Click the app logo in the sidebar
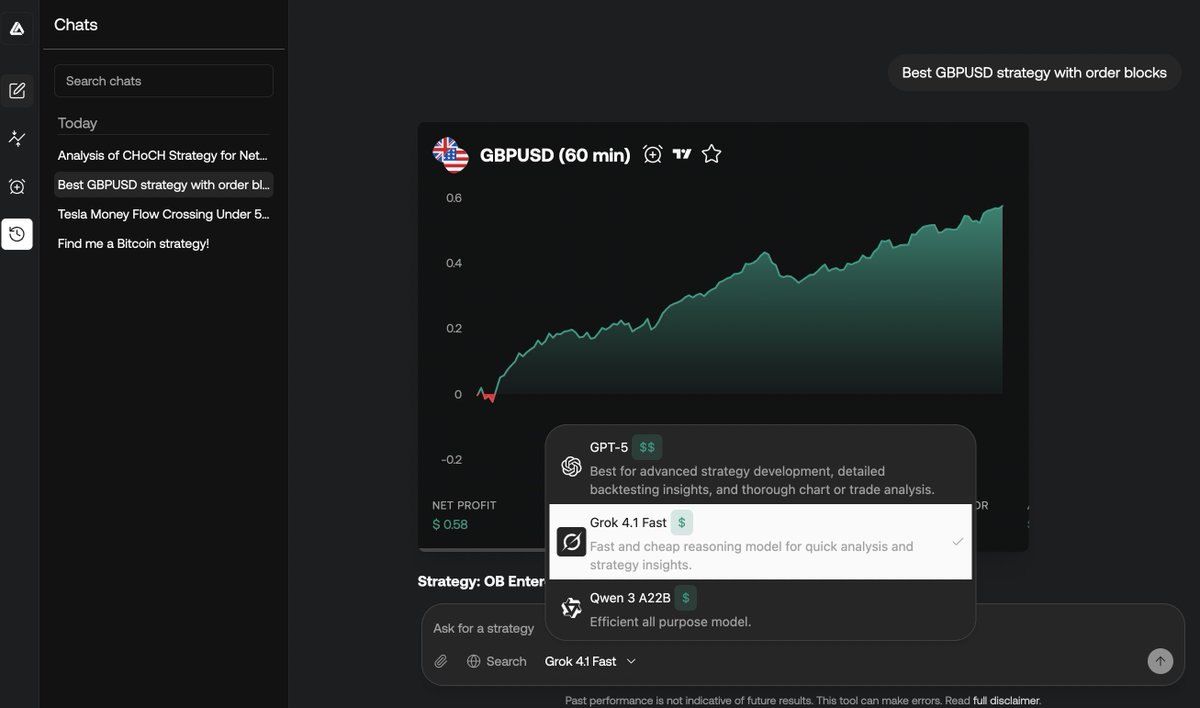This screenshot has width=1200, height=708. [x=17, y=29]
